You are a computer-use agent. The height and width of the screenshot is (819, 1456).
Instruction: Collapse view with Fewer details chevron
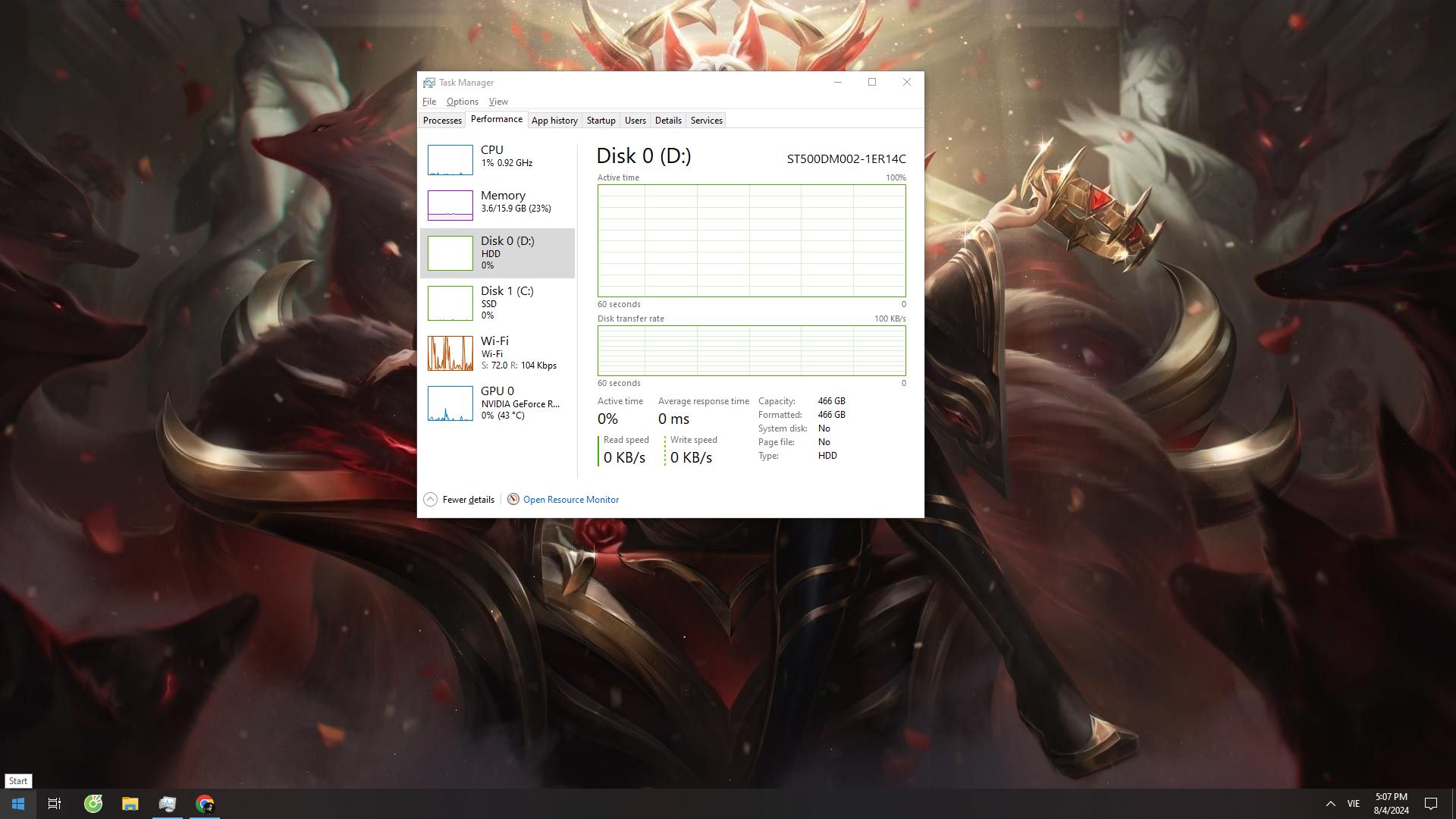tap(430, 499)
